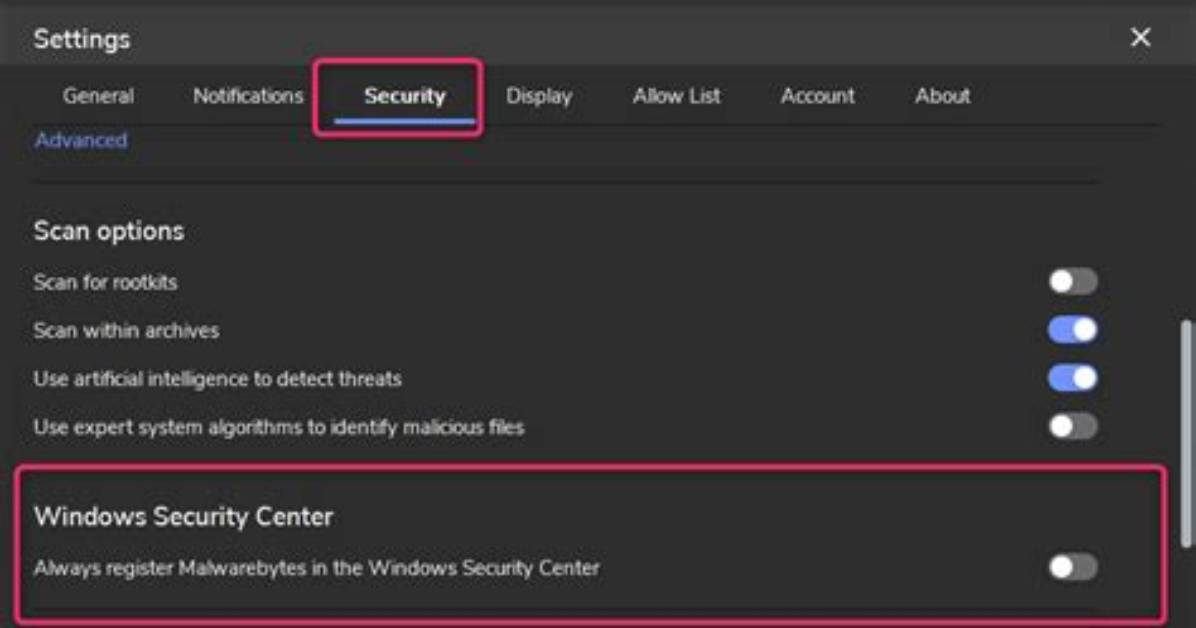Switch to the Notifications tab

(248, 96)
